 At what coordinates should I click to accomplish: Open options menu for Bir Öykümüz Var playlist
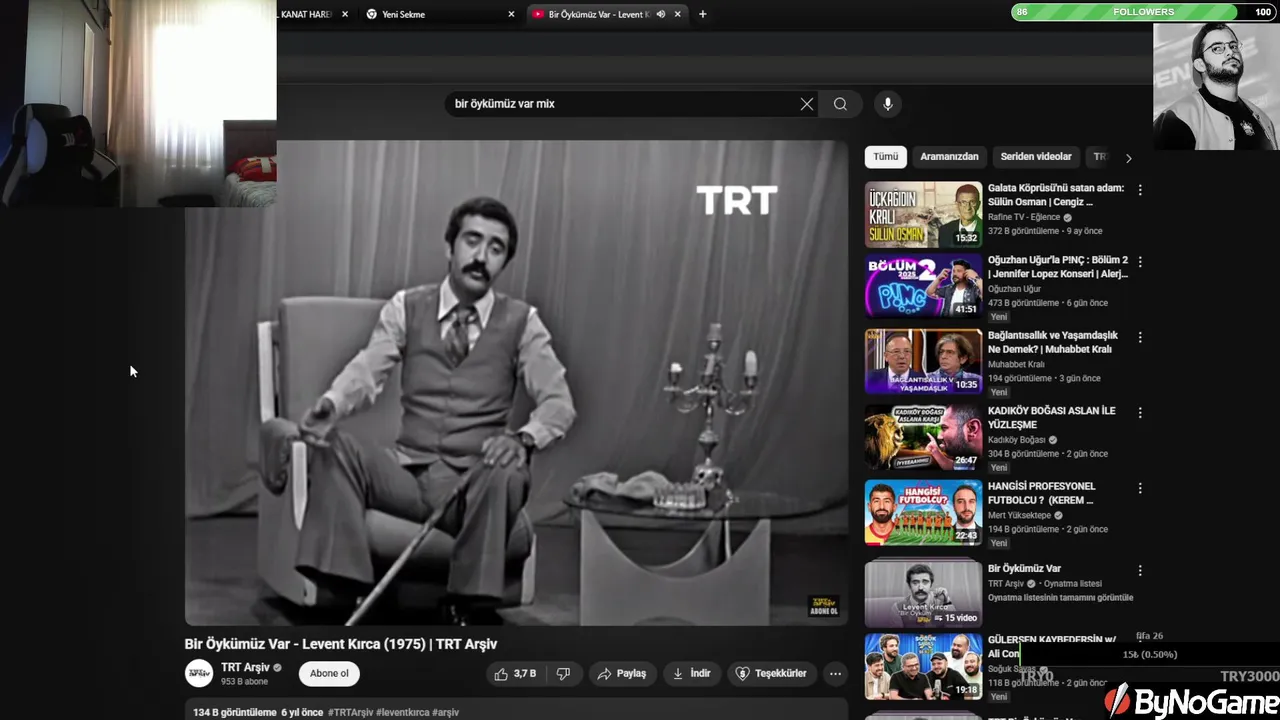coord(1140,570)
